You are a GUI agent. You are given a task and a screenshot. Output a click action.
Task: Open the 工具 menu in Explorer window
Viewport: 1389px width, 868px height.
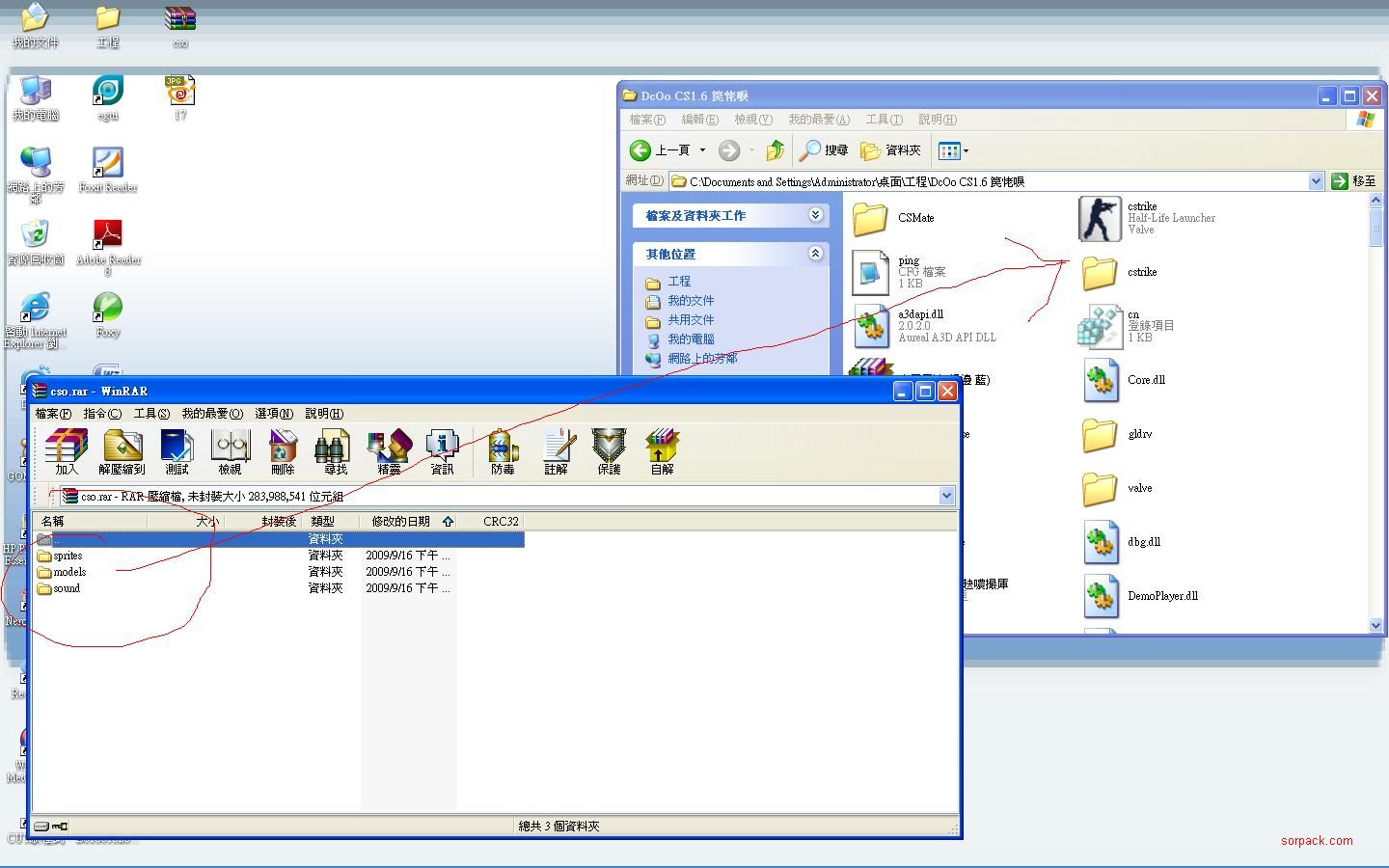coord(884,120)
